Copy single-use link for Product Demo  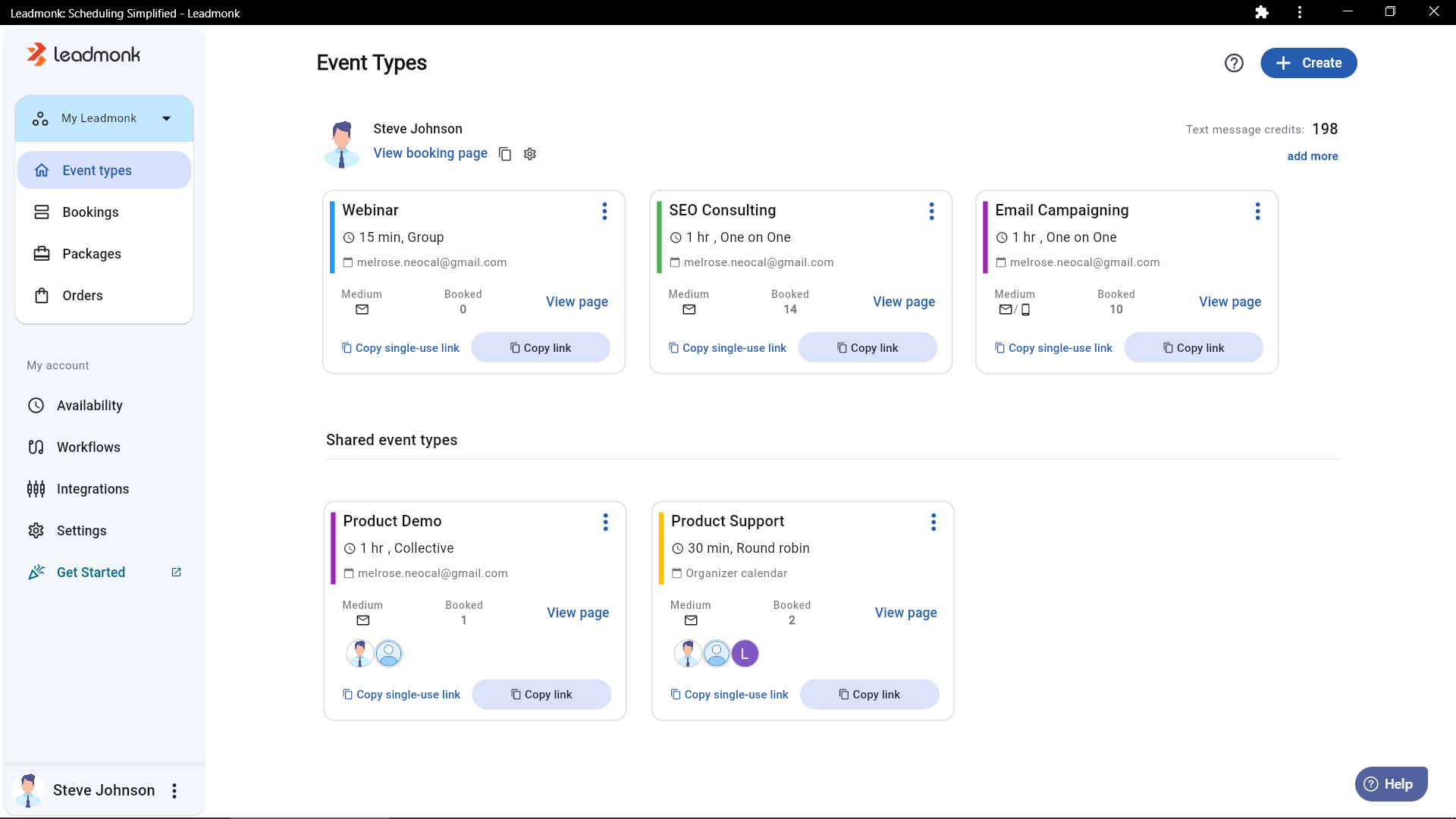(x=401, y=695)
